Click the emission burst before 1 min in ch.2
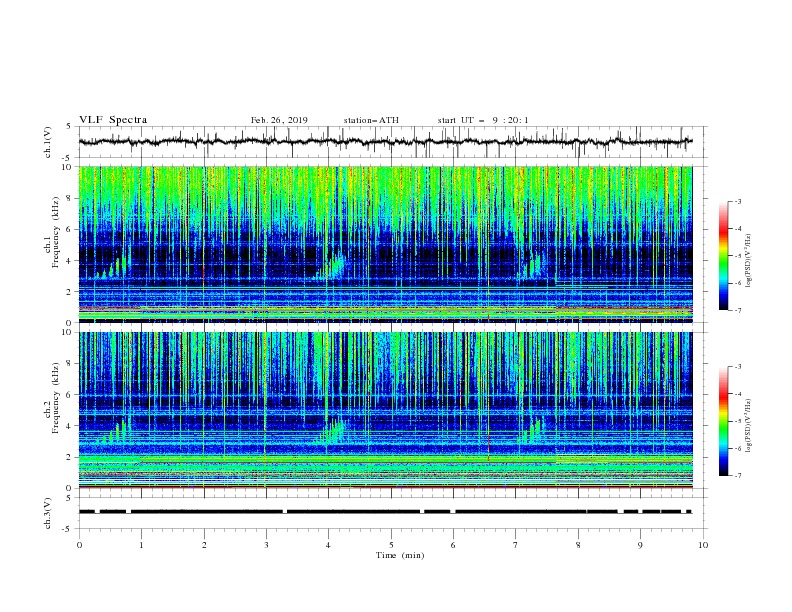Screen dimensions: 792x612 click(114, 430)
